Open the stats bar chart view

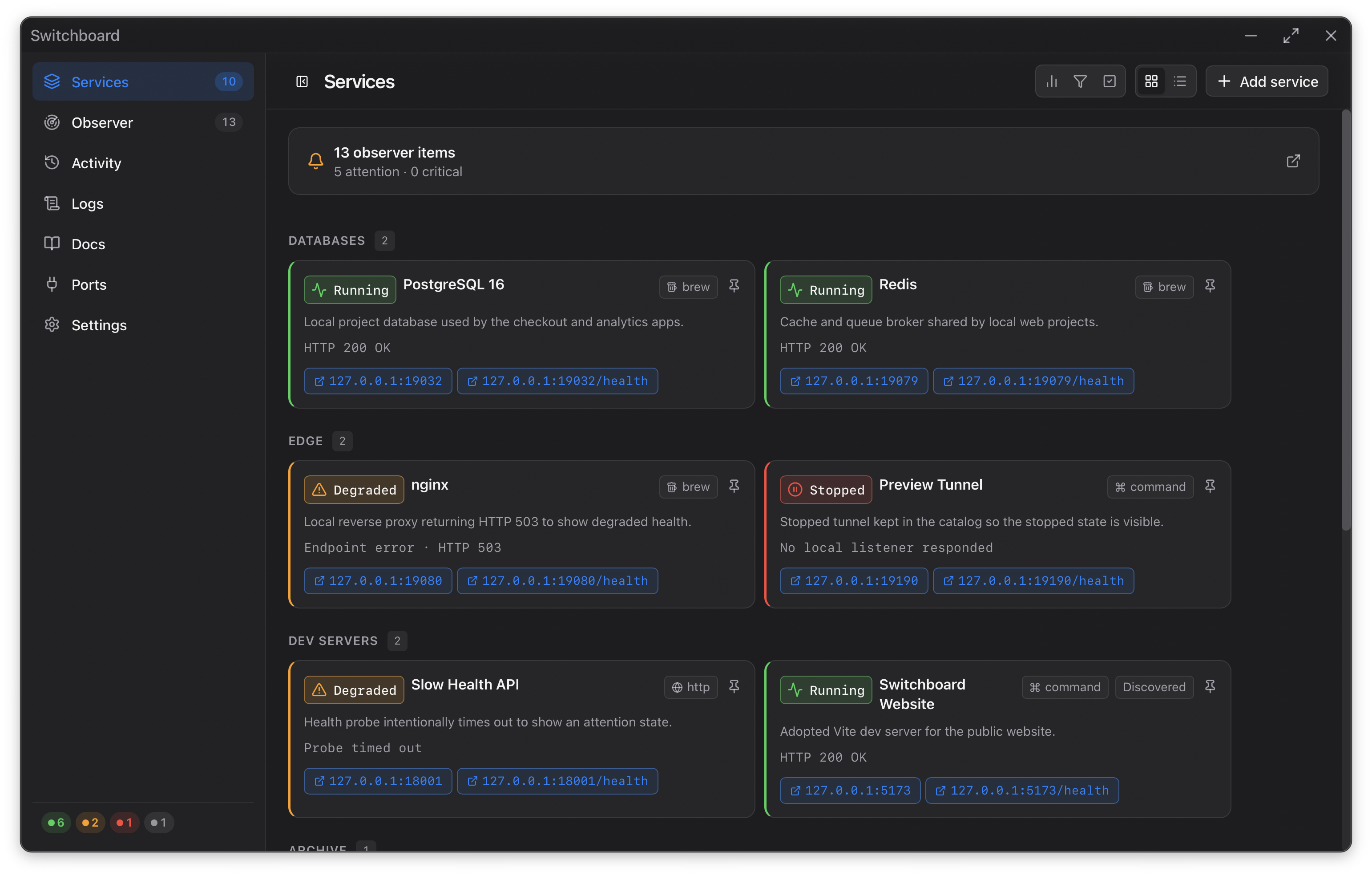click(x=1052, y=81)
